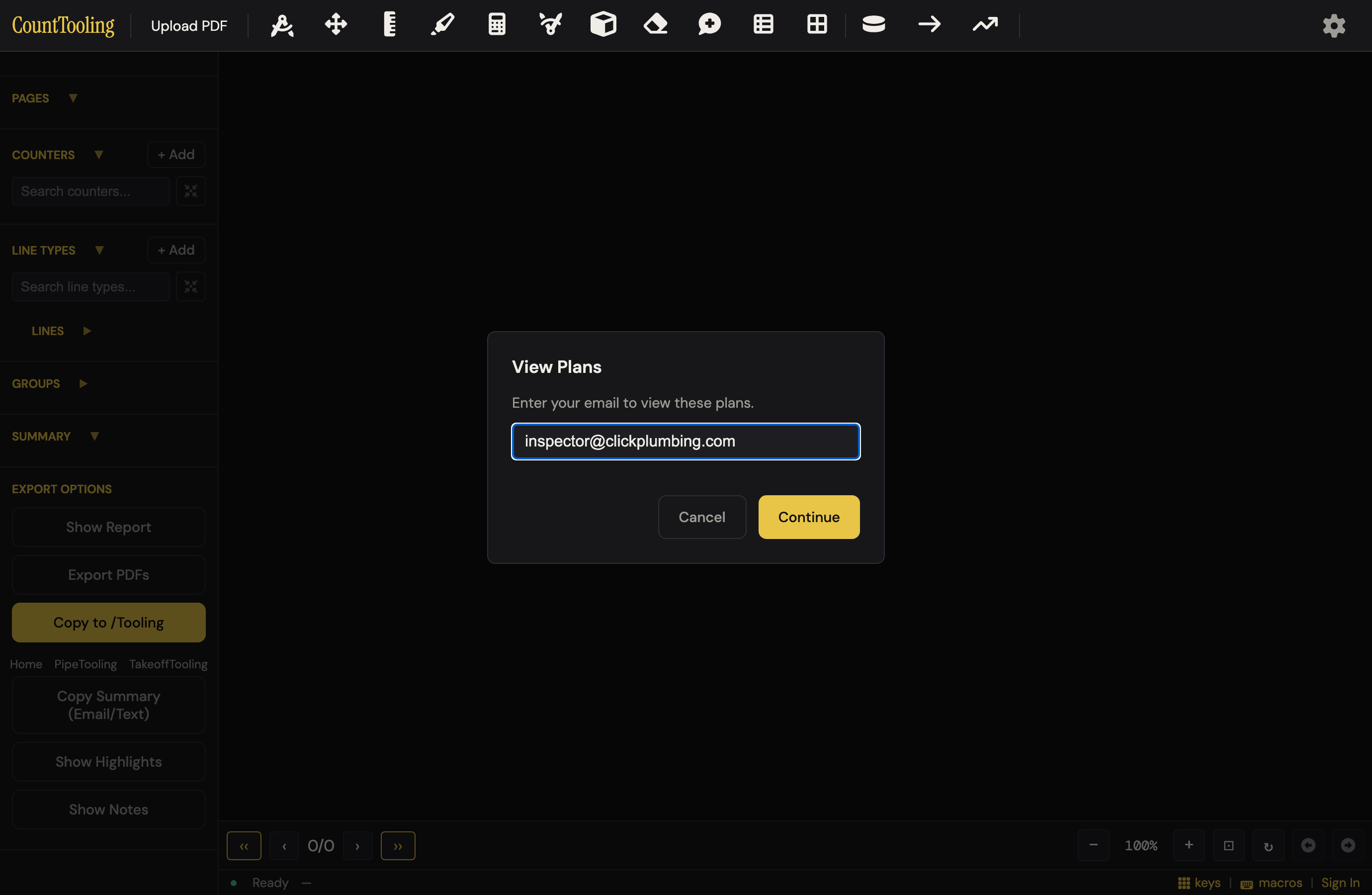Click the Show Highlights button

[x=108, y=762]
